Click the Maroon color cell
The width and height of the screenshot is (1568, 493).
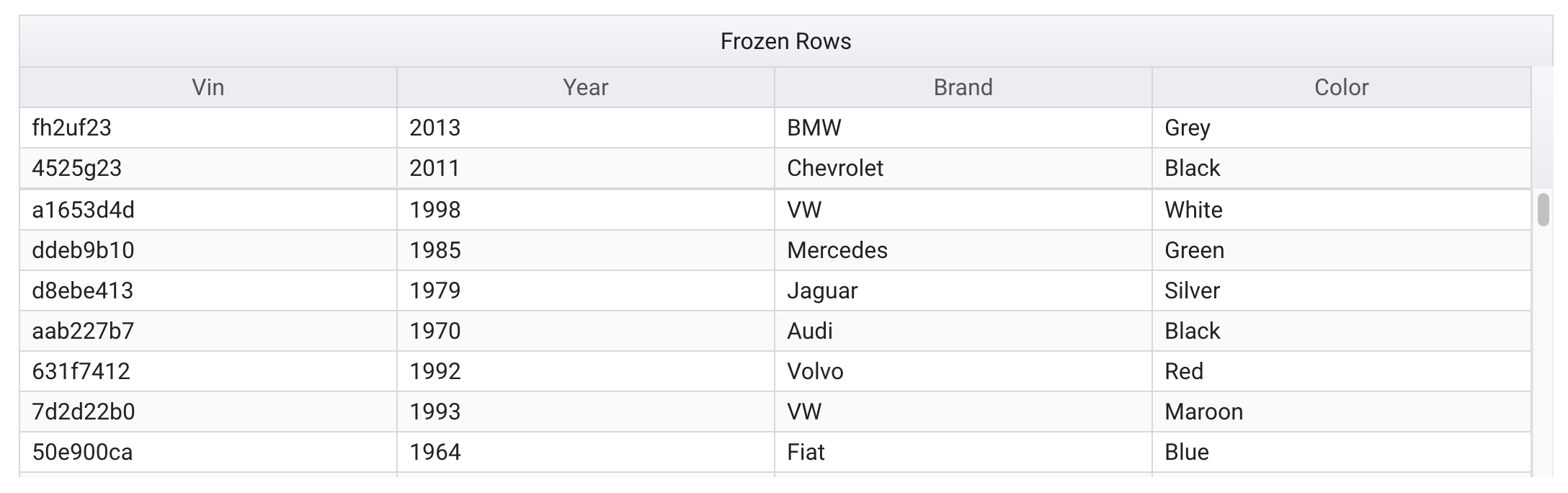click(1342, 412)
